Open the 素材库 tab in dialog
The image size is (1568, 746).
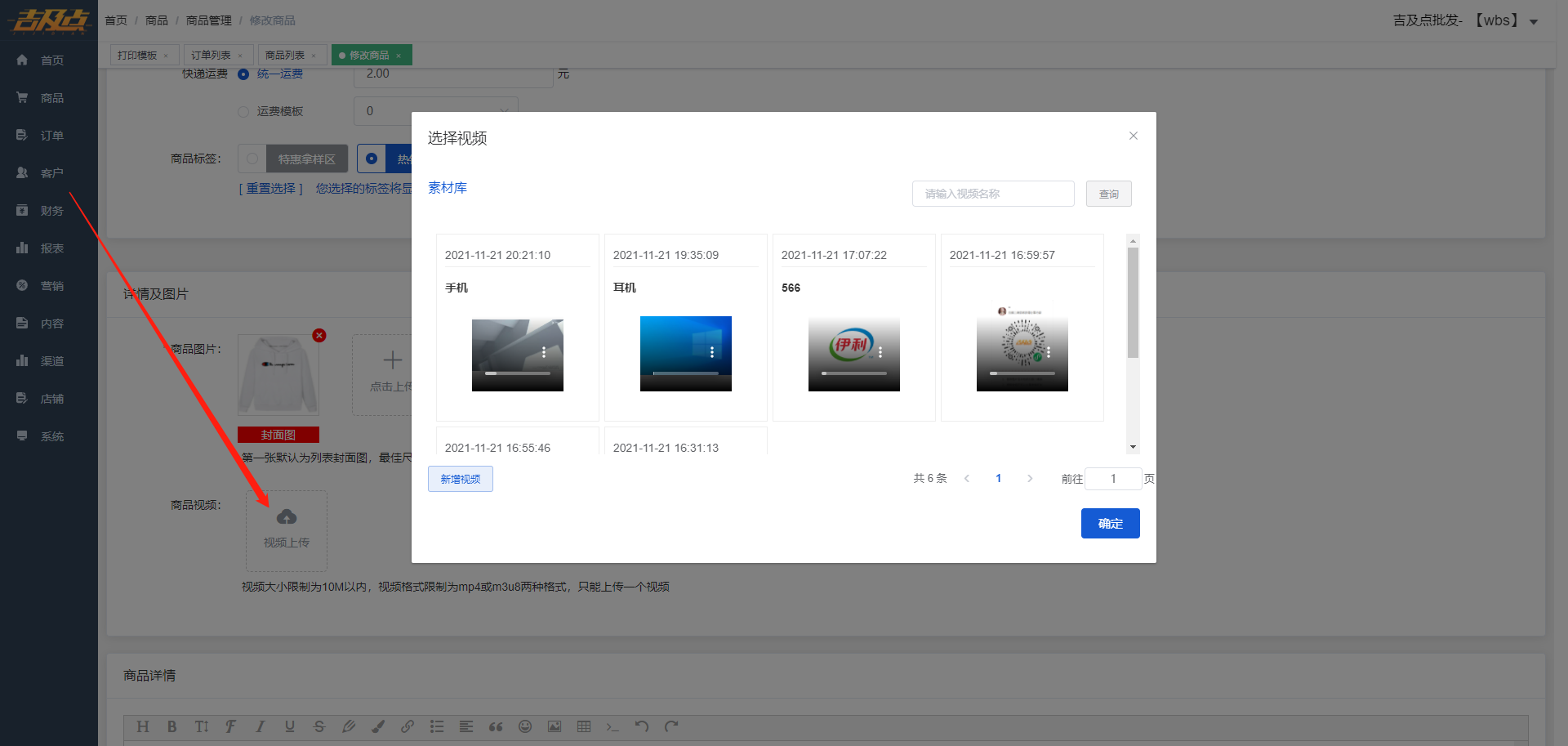[x=448, y=188]
